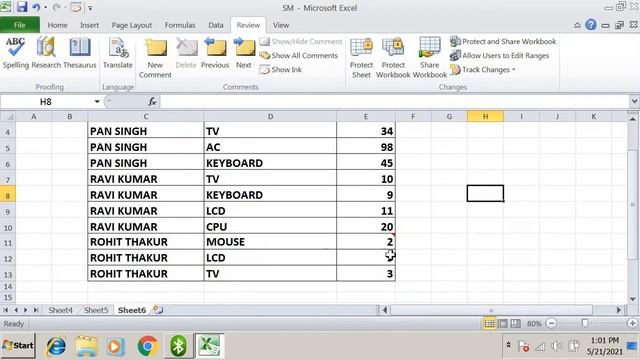Open the Research pane
Image resolution: width=640 pixels, height=360 pixels.
tap(46, 53)
